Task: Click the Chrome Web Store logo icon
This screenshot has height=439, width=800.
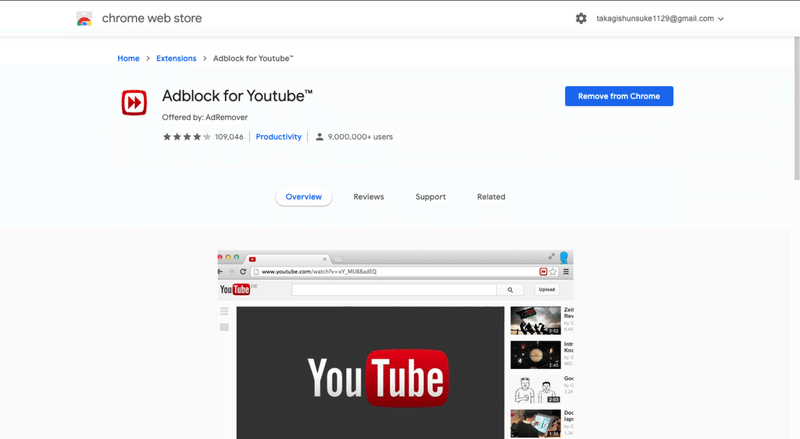Action: pyautogui.click(x=84, y=19)
